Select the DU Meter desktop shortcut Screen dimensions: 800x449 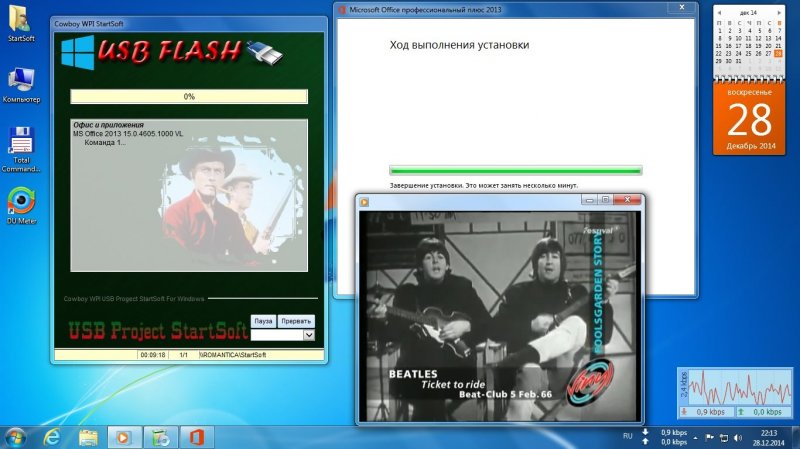tap(21, 206)
